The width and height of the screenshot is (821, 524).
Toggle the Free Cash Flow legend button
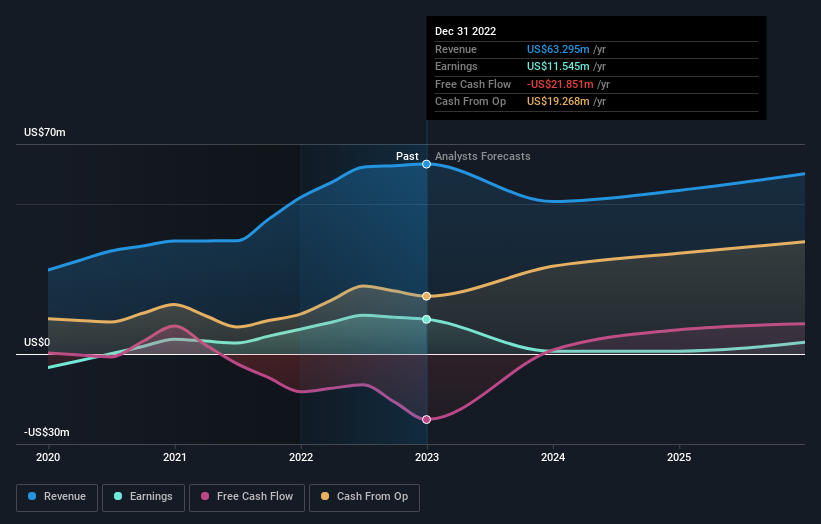point(247,497)
